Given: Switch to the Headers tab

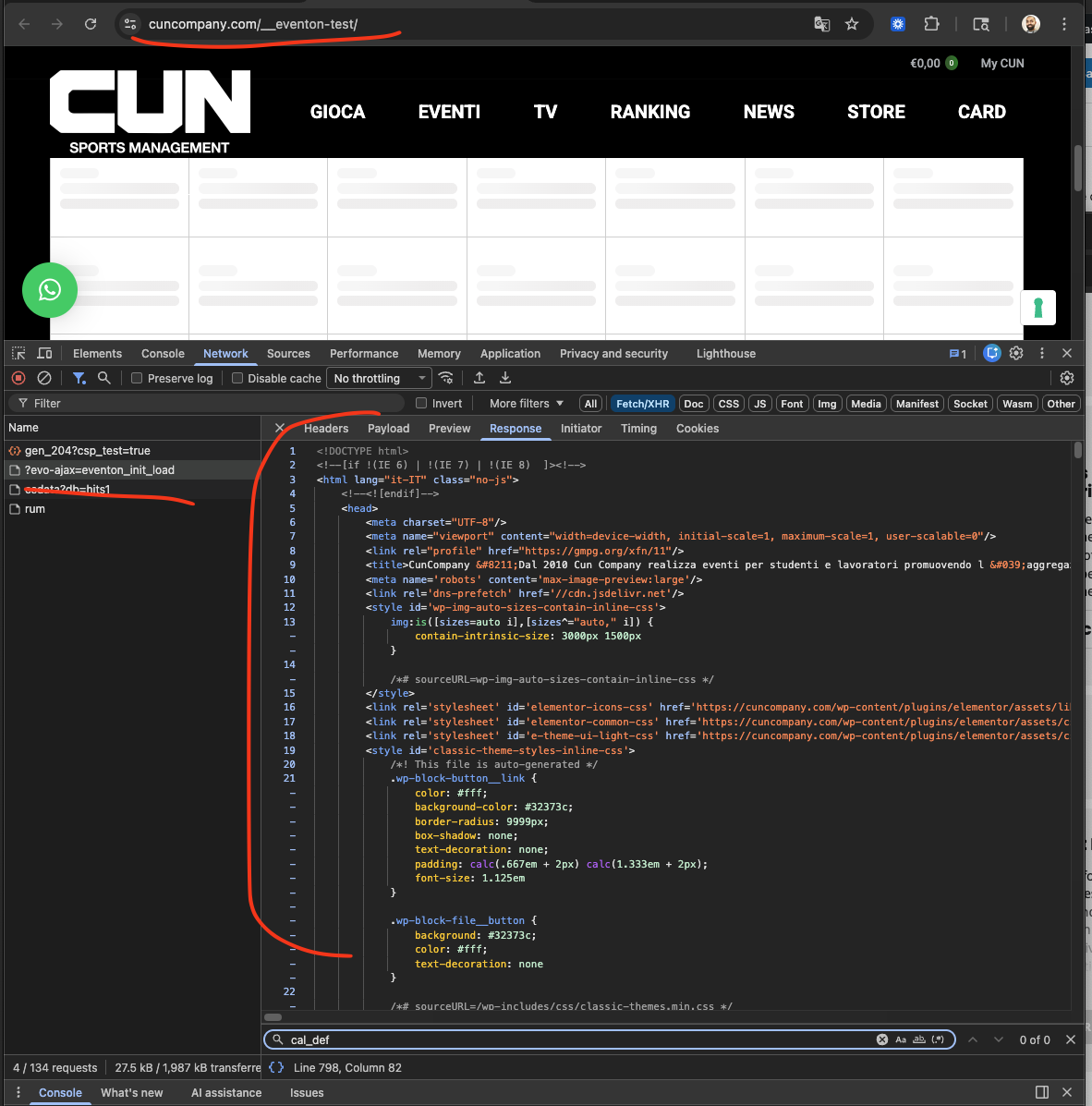Looking at the screenshot, I should tap(326, 429).
